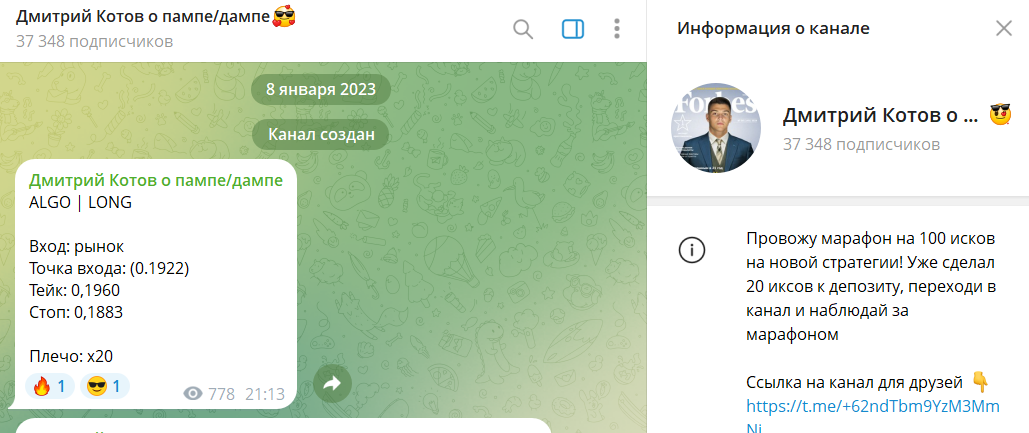1029x433 pixels.
Task: Click the 21:13 message timestamp
Action: click(265, 394)
